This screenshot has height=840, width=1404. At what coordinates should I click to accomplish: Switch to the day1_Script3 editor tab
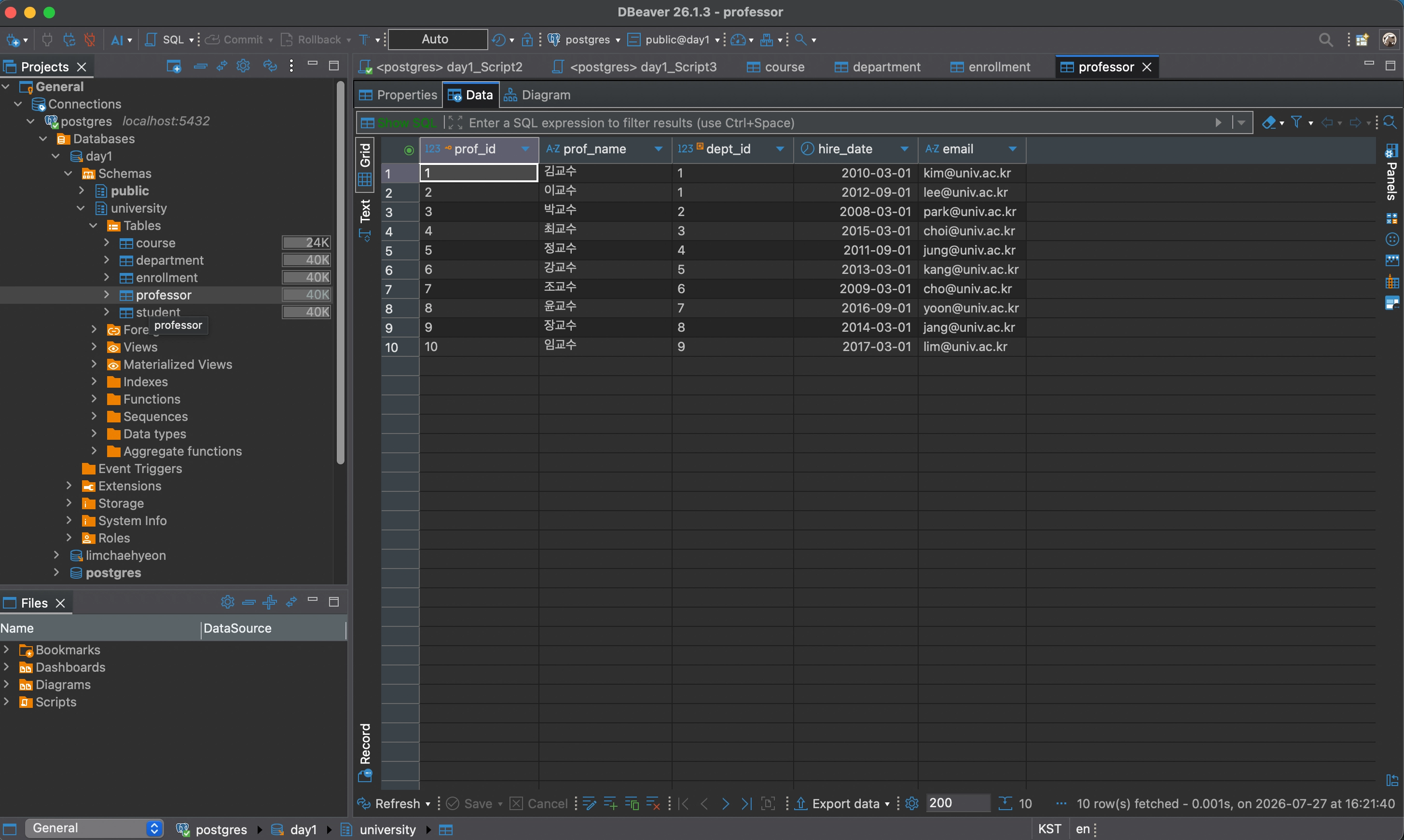[x=634, y=67]
